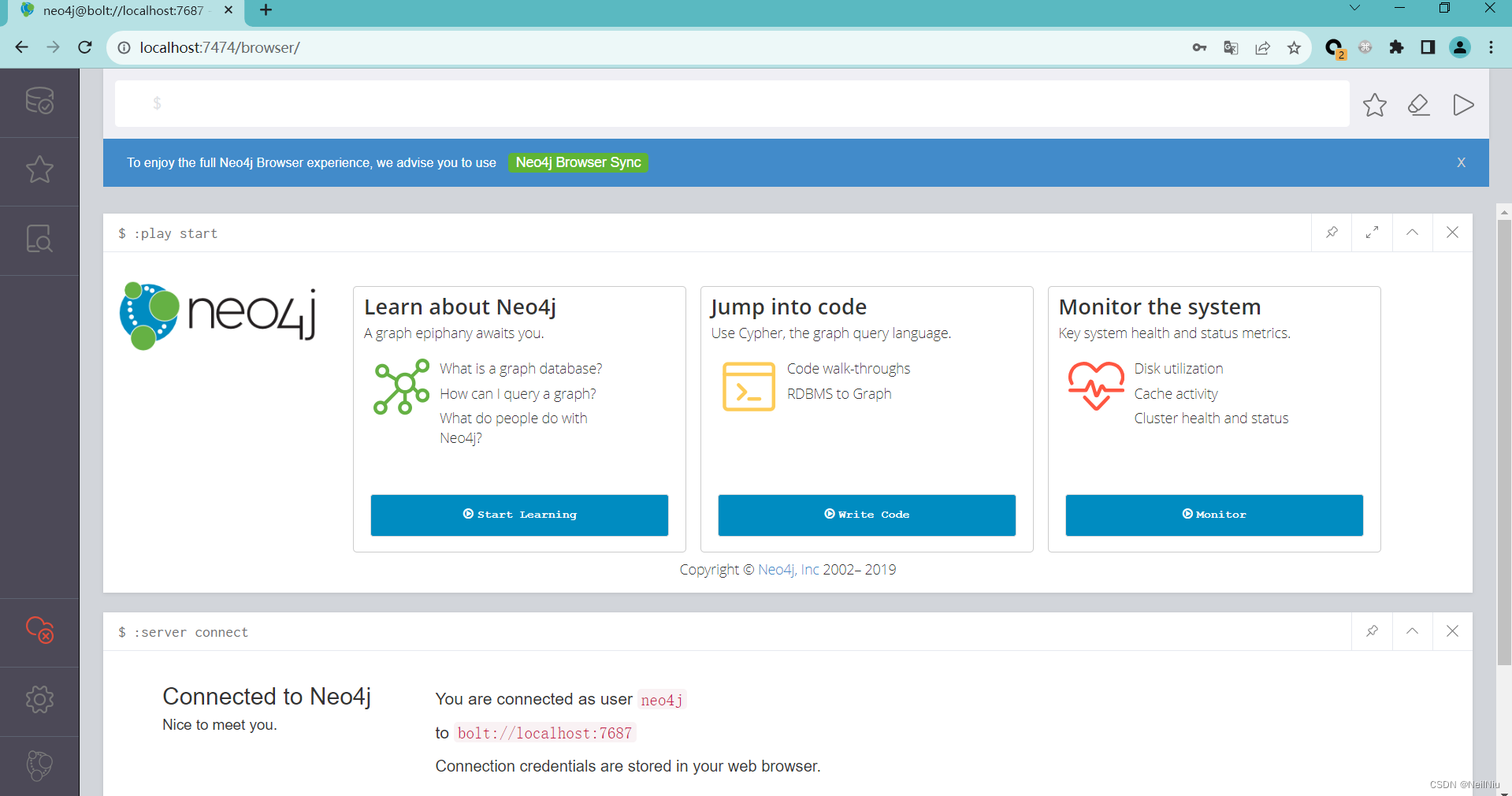Click the Start Learning button

(x=519, y=515)
